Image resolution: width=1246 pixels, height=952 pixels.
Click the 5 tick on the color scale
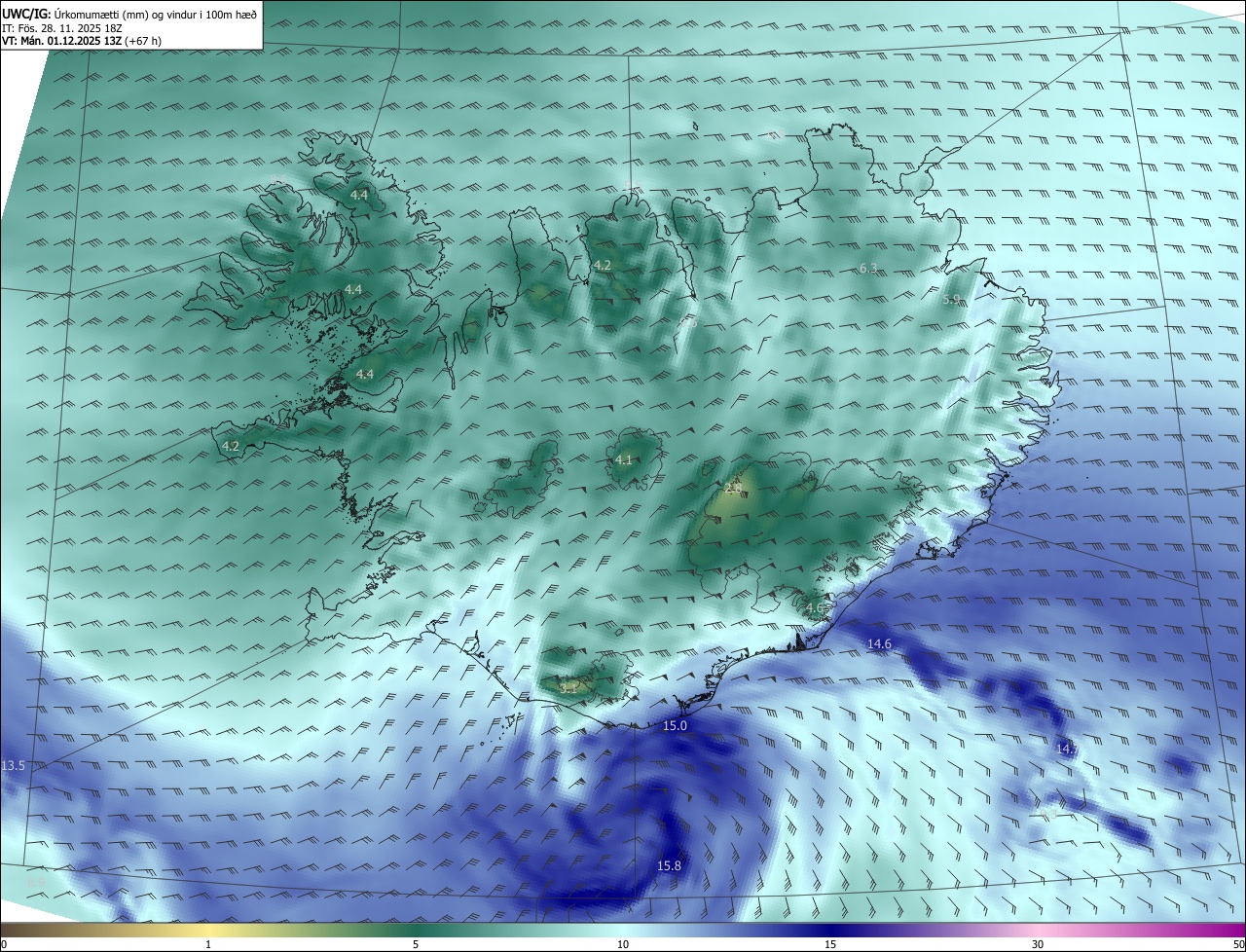(416, 944)
